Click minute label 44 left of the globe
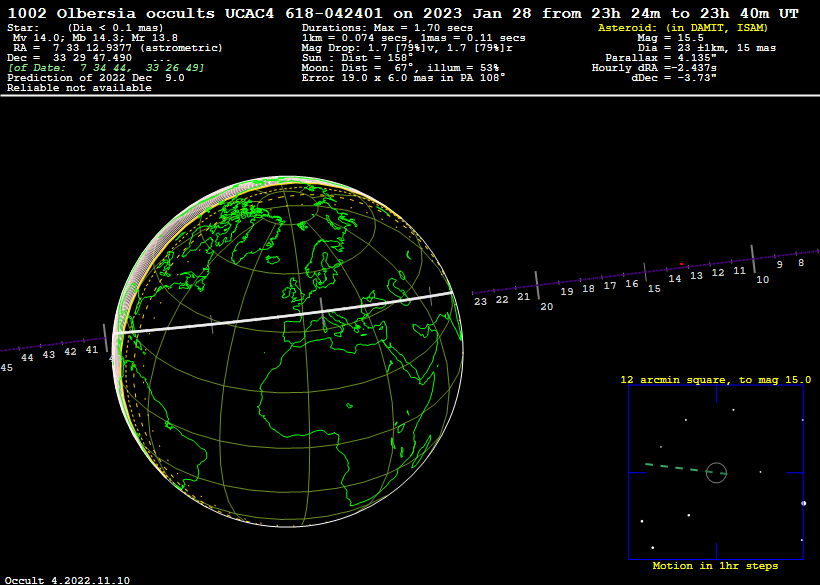 coord(27,358)
